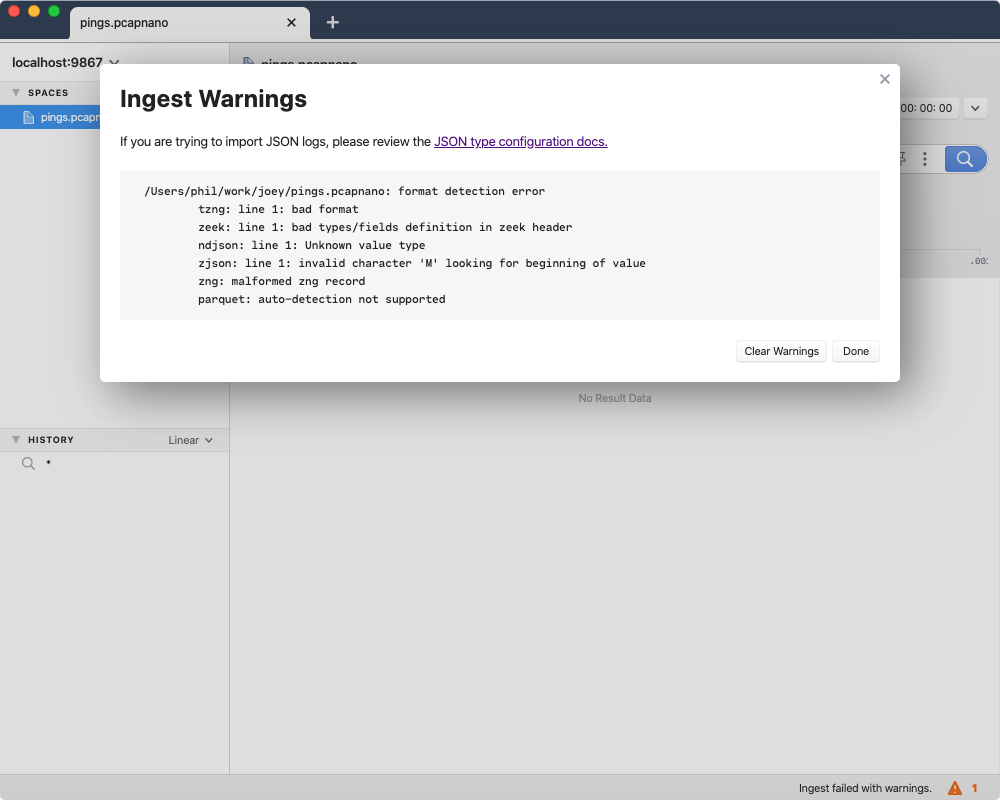Click the magnifying glass in the History panel
This screenshot has width=1000, height=800.
tap(28, 463)
